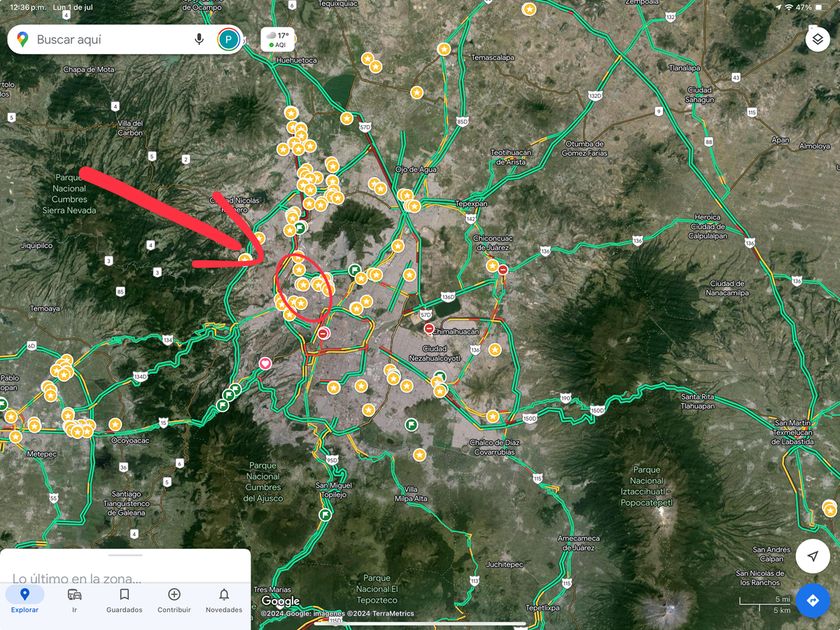Tap the Google Maps logo in search bar
This screenshot has width=840, height=630.
coord(22,39)
